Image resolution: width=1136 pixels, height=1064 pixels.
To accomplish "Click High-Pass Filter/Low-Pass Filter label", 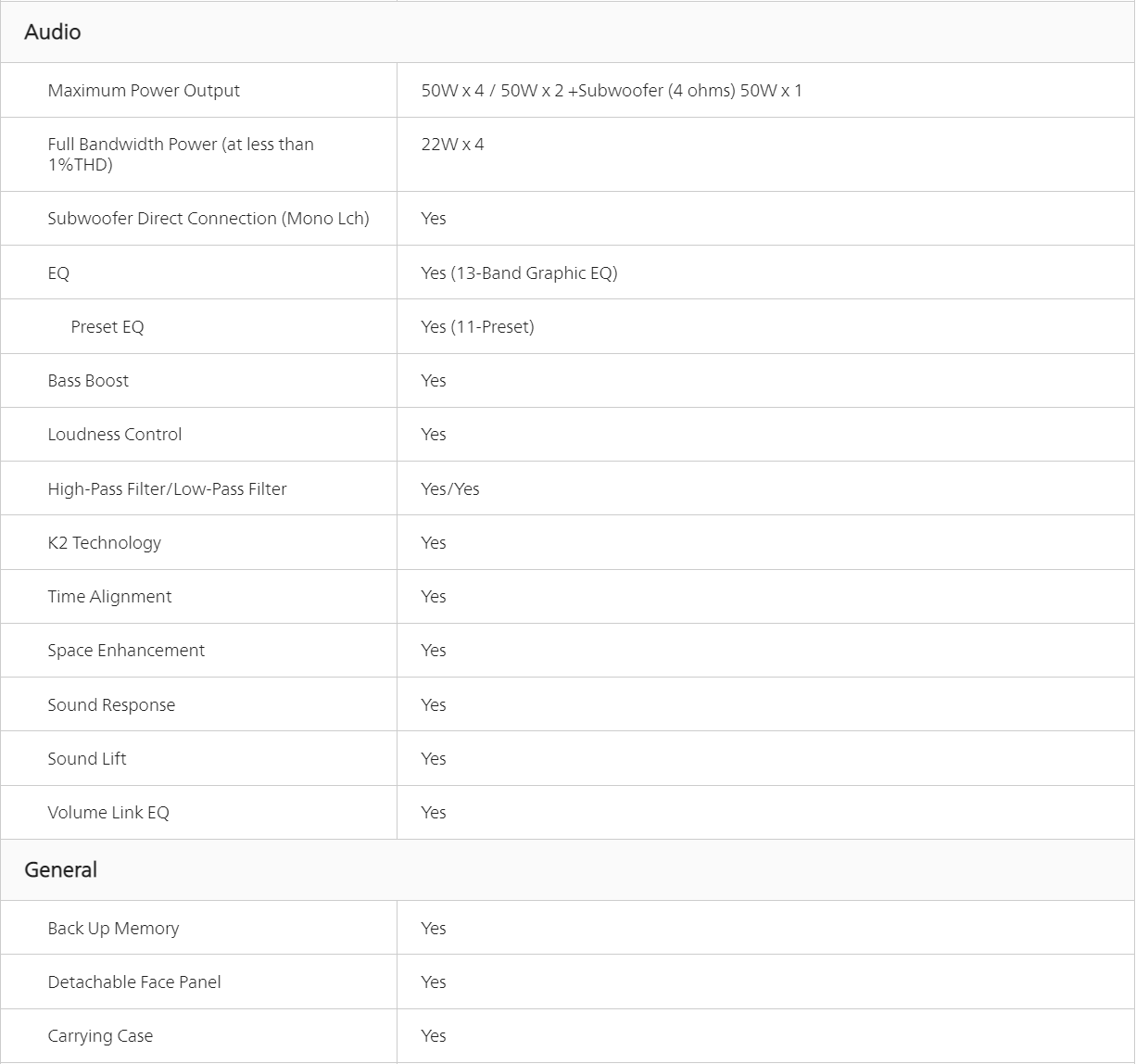I will click(x=167, y=489).
